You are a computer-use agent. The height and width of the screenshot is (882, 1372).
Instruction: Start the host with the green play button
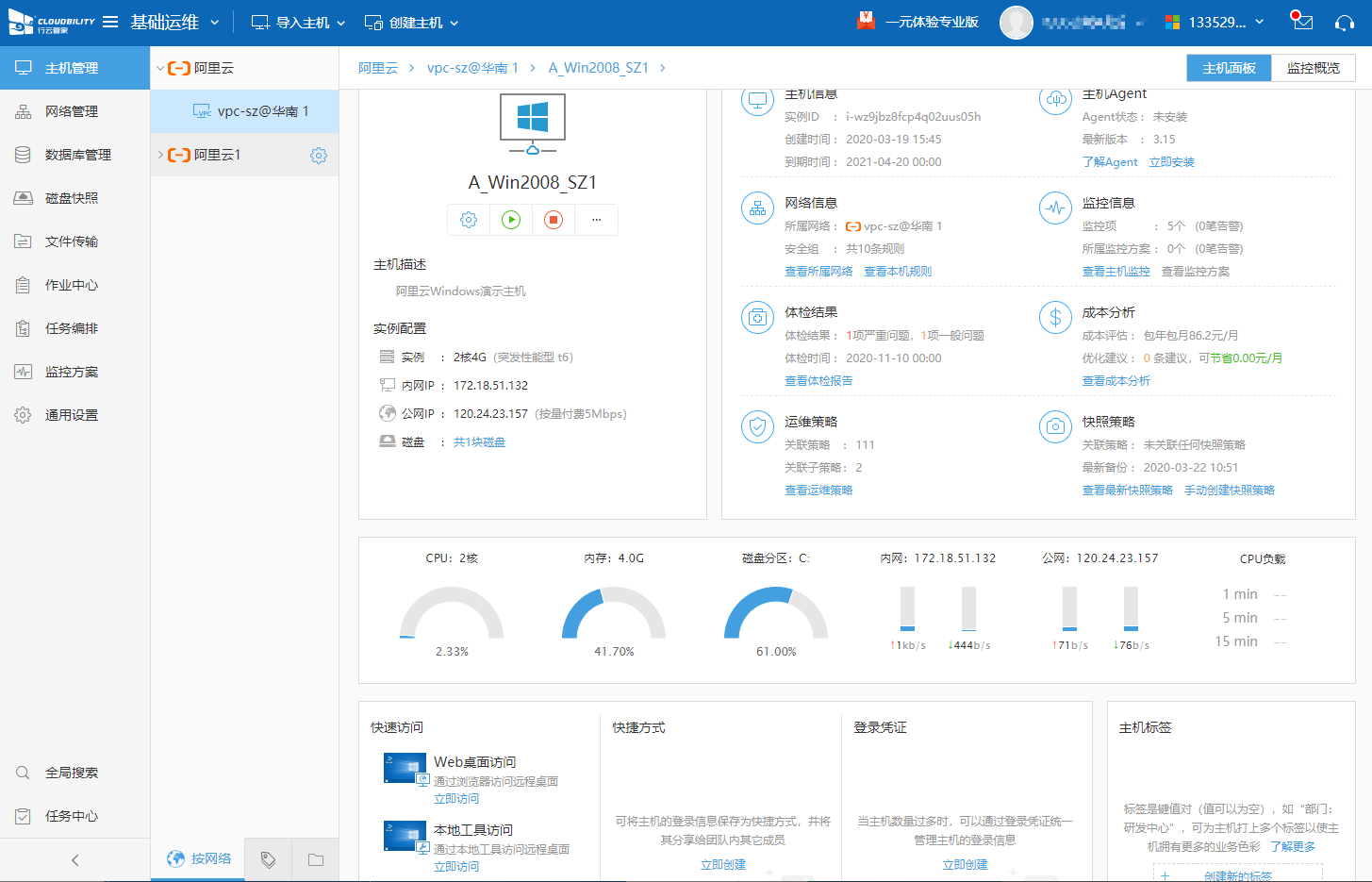511,219
